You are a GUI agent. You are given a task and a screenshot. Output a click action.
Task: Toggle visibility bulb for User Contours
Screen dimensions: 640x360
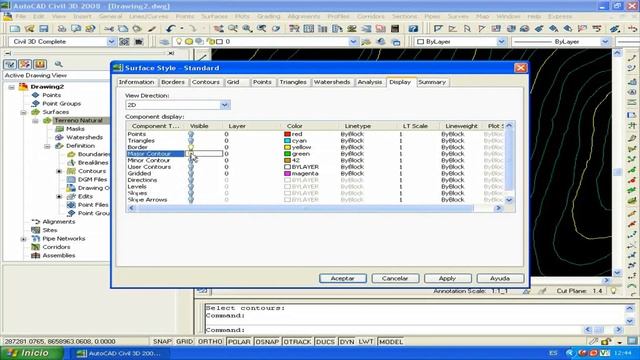[191, 167]
